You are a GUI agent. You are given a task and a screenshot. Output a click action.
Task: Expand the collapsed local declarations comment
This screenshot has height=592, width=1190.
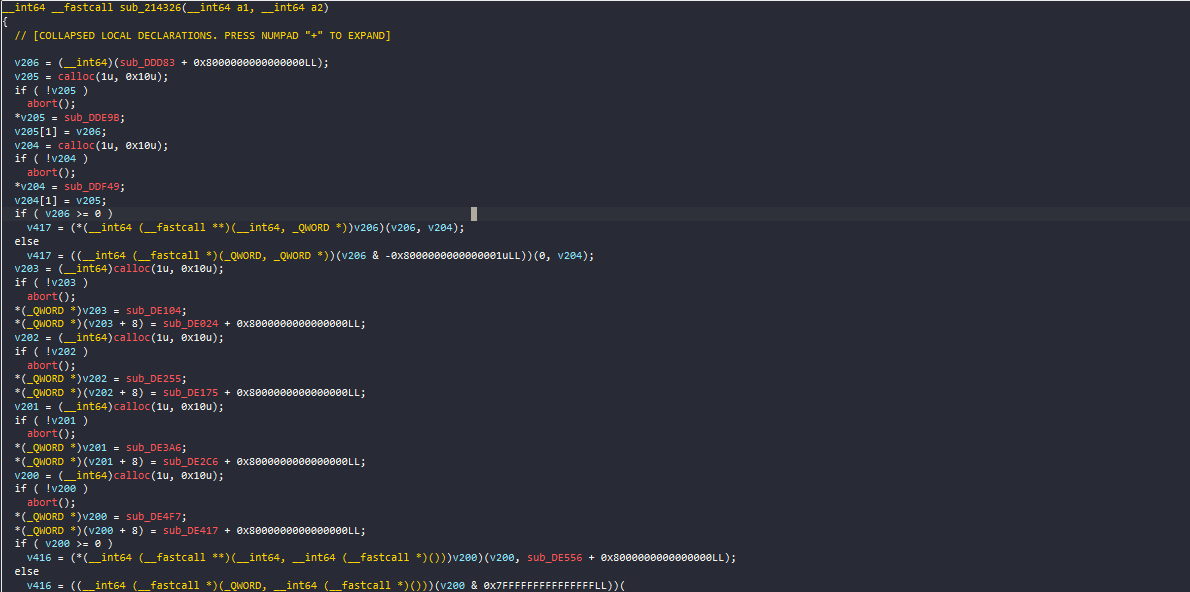click(203, 36)
